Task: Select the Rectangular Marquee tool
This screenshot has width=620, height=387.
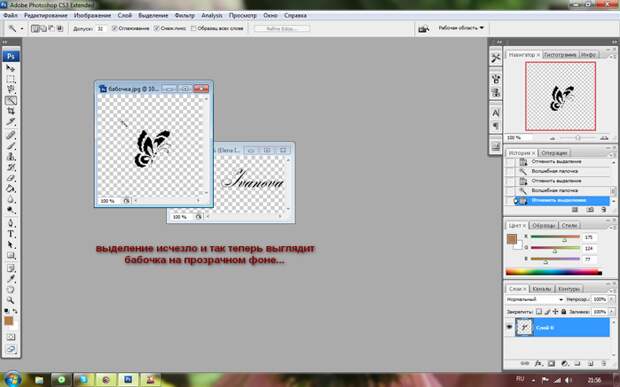Action: (x=11, y=79)
